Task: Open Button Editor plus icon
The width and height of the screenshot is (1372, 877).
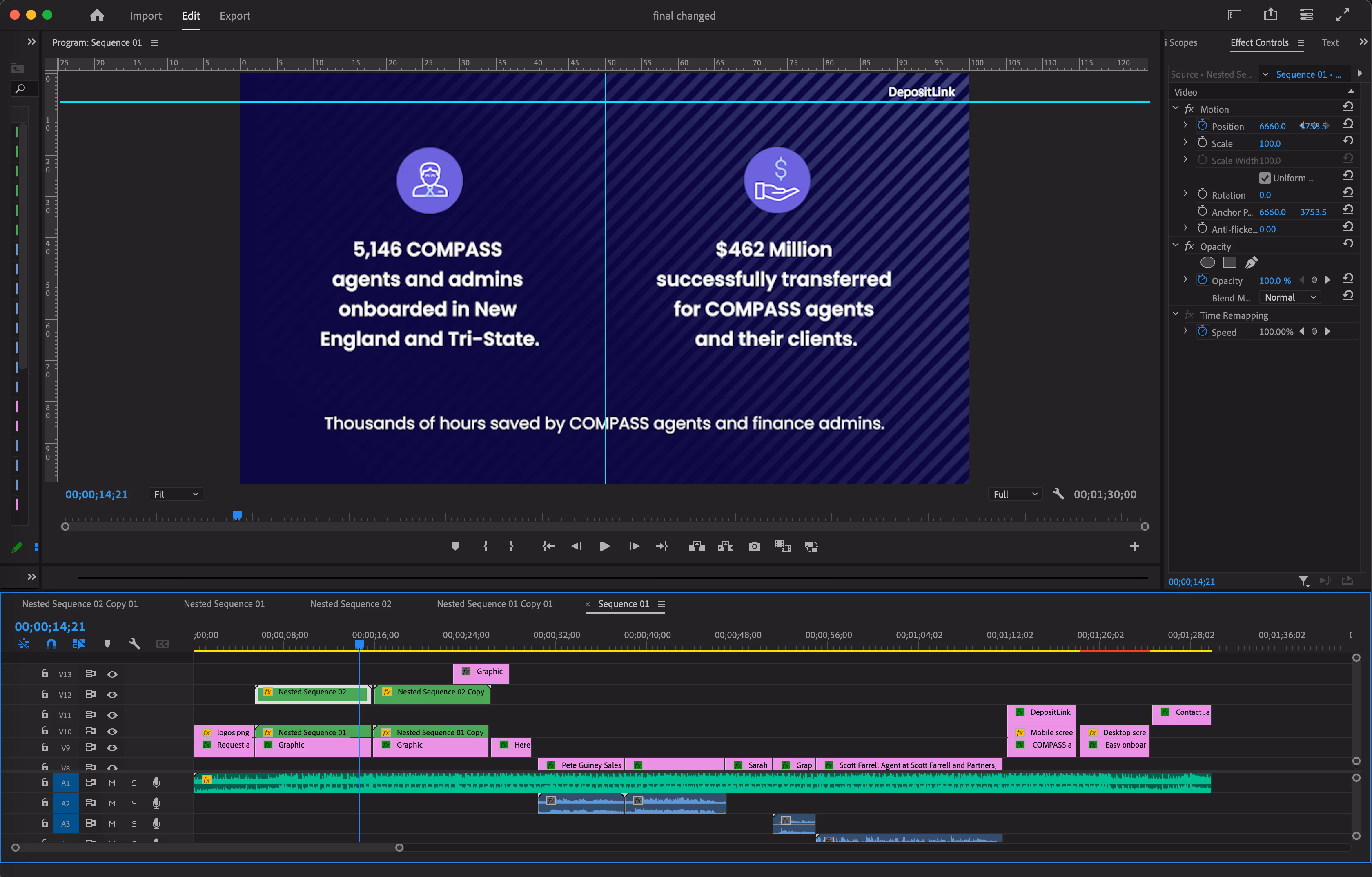Action: click(1134, 546)
